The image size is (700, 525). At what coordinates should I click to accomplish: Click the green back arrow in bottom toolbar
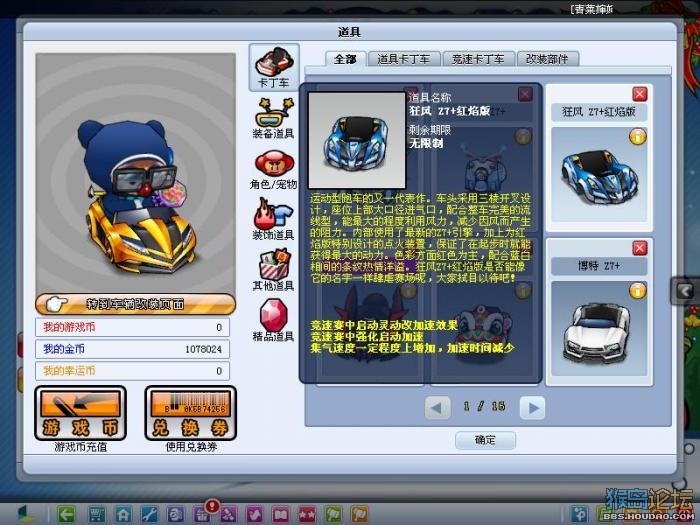coord(67,514)
